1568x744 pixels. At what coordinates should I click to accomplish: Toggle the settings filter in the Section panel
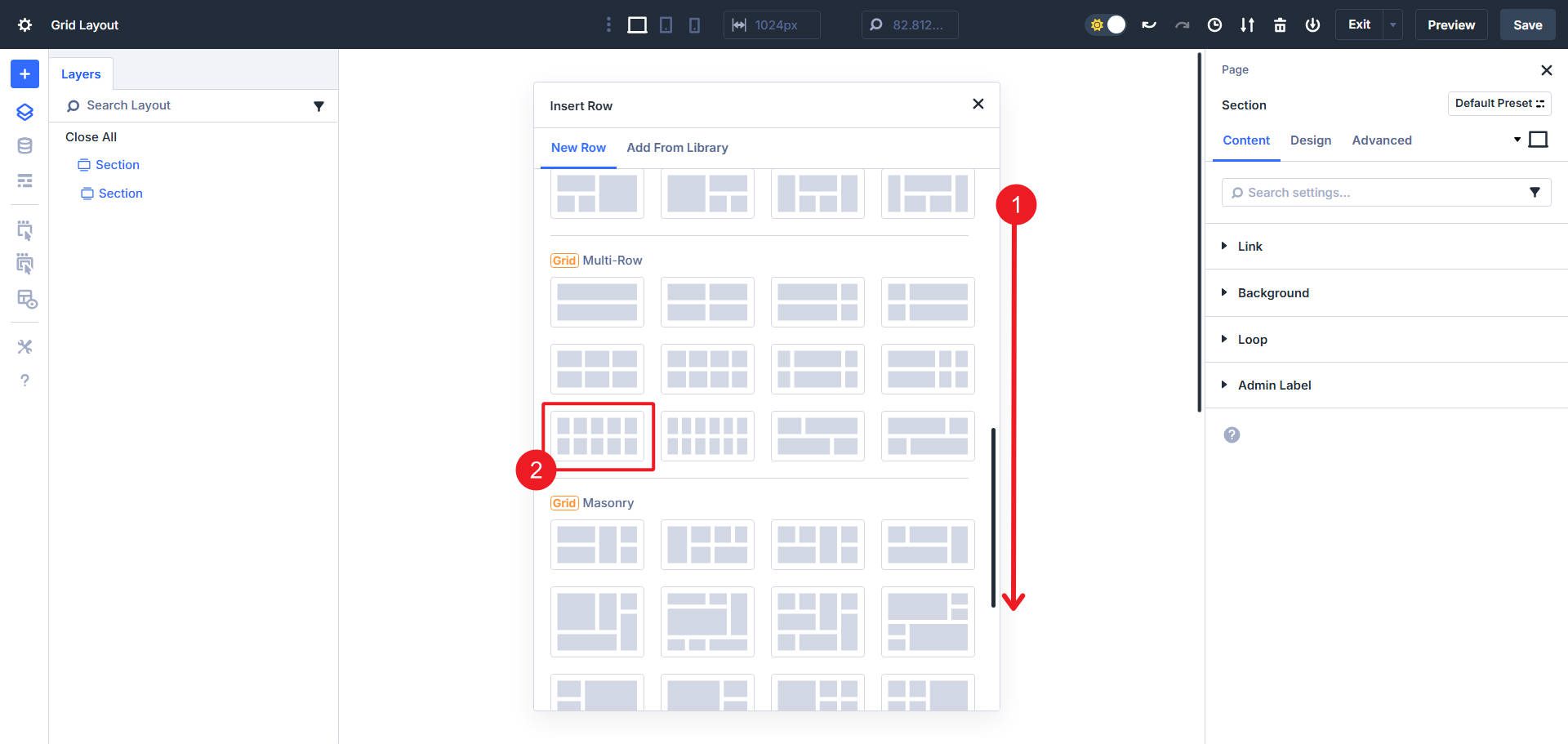[x=1535, y=192]
